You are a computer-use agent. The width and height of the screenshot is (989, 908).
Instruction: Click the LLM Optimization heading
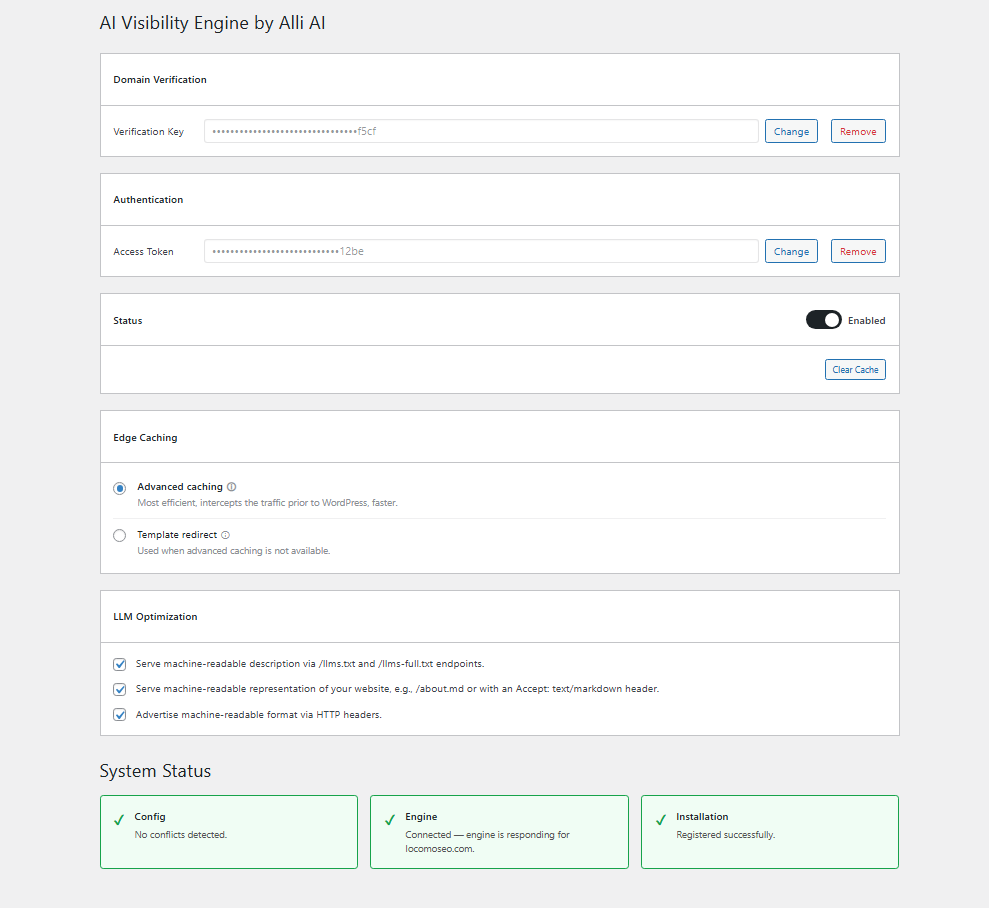coord(155,617)
